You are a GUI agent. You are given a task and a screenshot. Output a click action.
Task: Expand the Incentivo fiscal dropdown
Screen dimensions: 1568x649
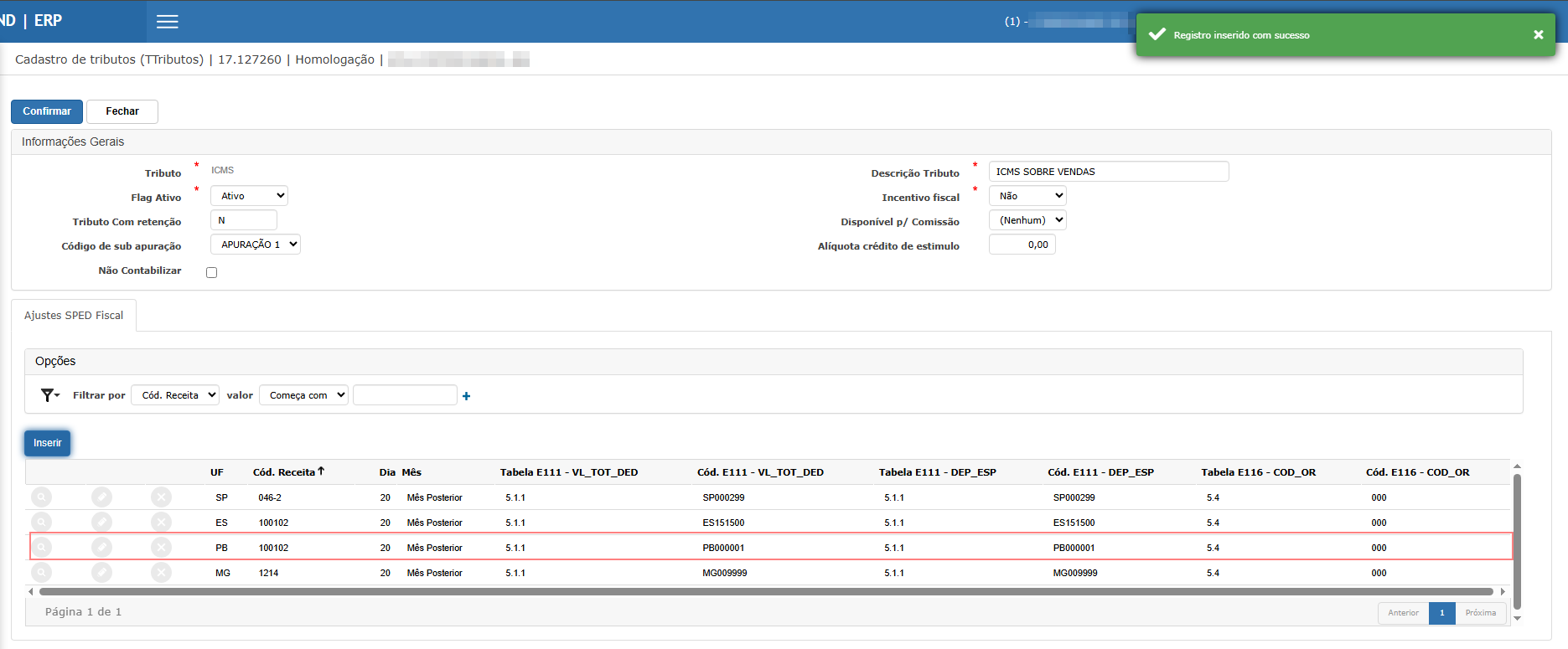tap(1027, 196)
